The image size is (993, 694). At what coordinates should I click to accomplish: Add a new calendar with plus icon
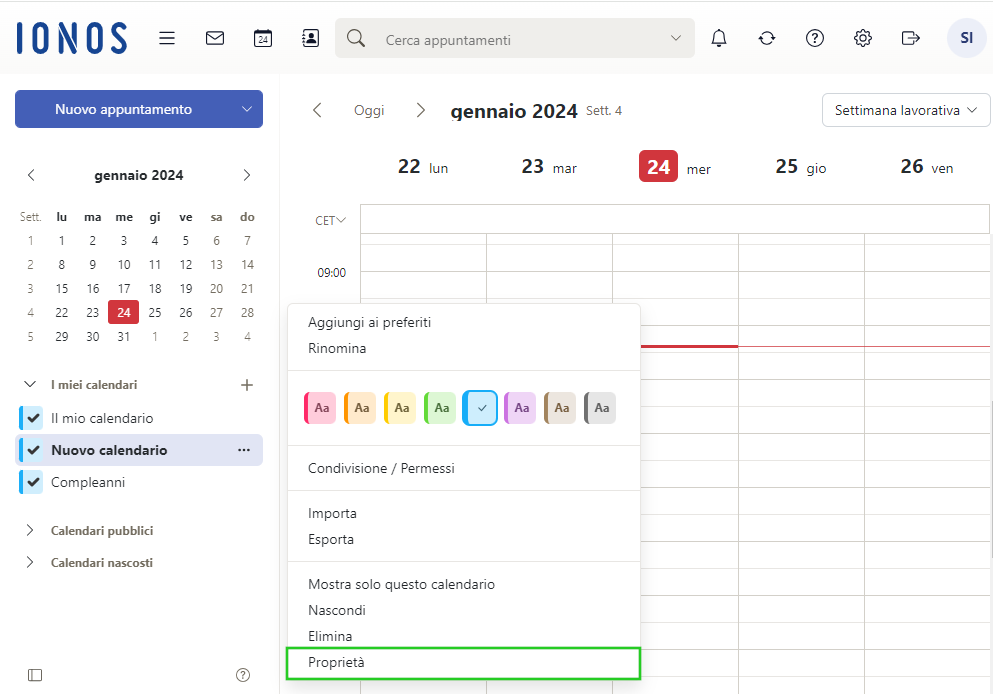(x=247, y=384)
